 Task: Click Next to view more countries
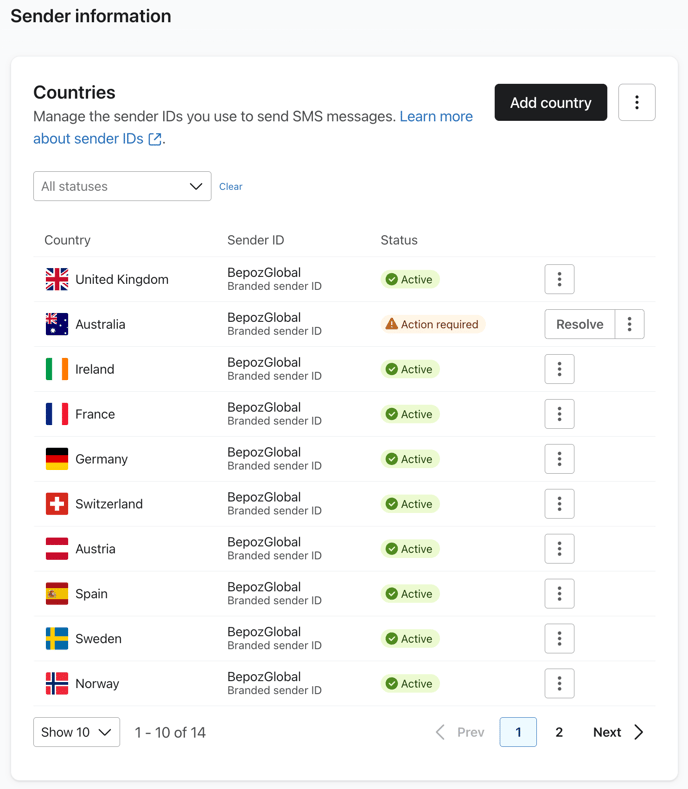point(617,732)
